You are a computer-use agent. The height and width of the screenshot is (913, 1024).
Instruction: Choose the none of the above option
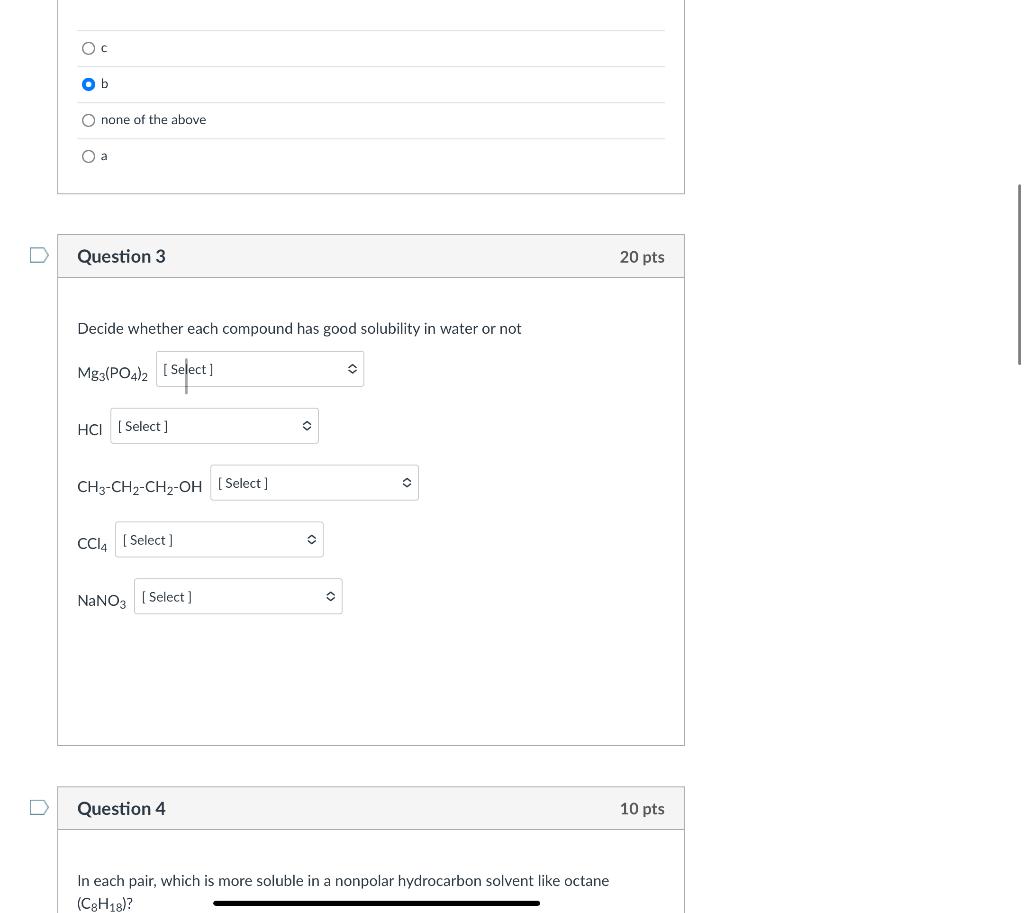pyautogui.click(x=88, y=120)
